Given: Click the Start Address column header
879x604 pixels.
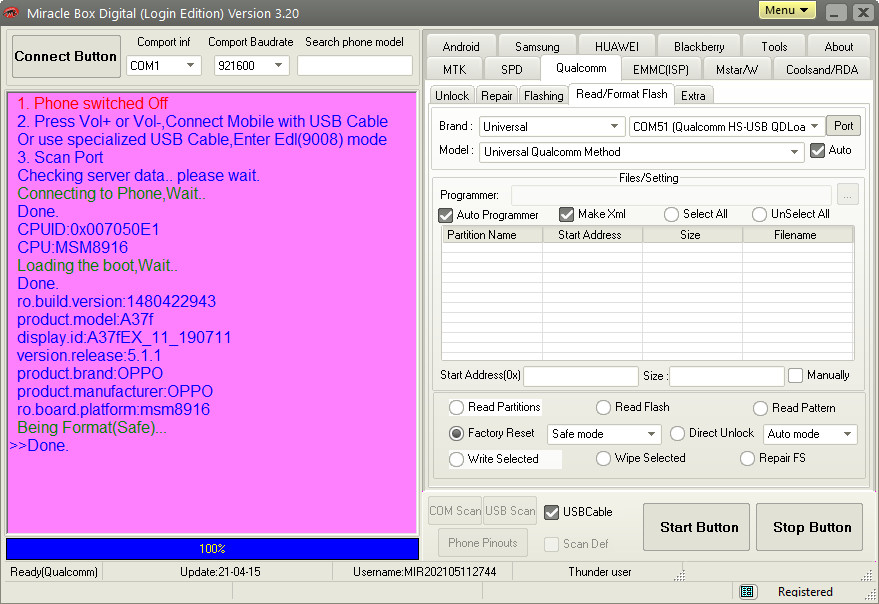Looking at the screenshot, I should (x=593, y=235).
